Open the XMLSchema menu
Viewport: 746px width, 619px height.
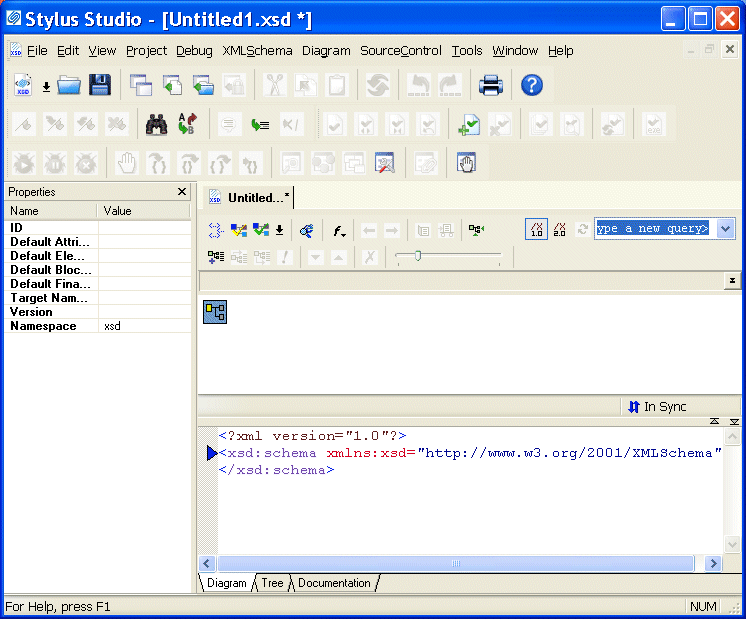coord(257,51)
